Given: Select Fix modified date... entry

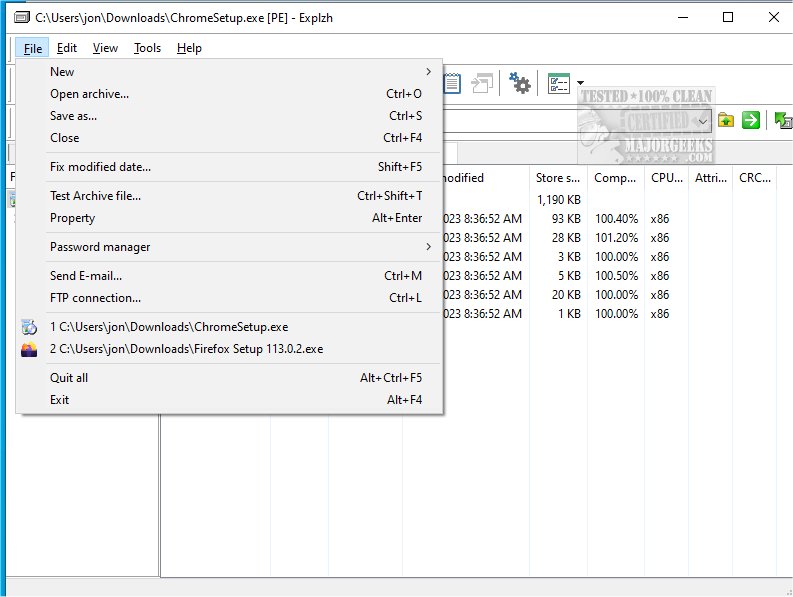Looking at the screenshot, I should point(230,167).
